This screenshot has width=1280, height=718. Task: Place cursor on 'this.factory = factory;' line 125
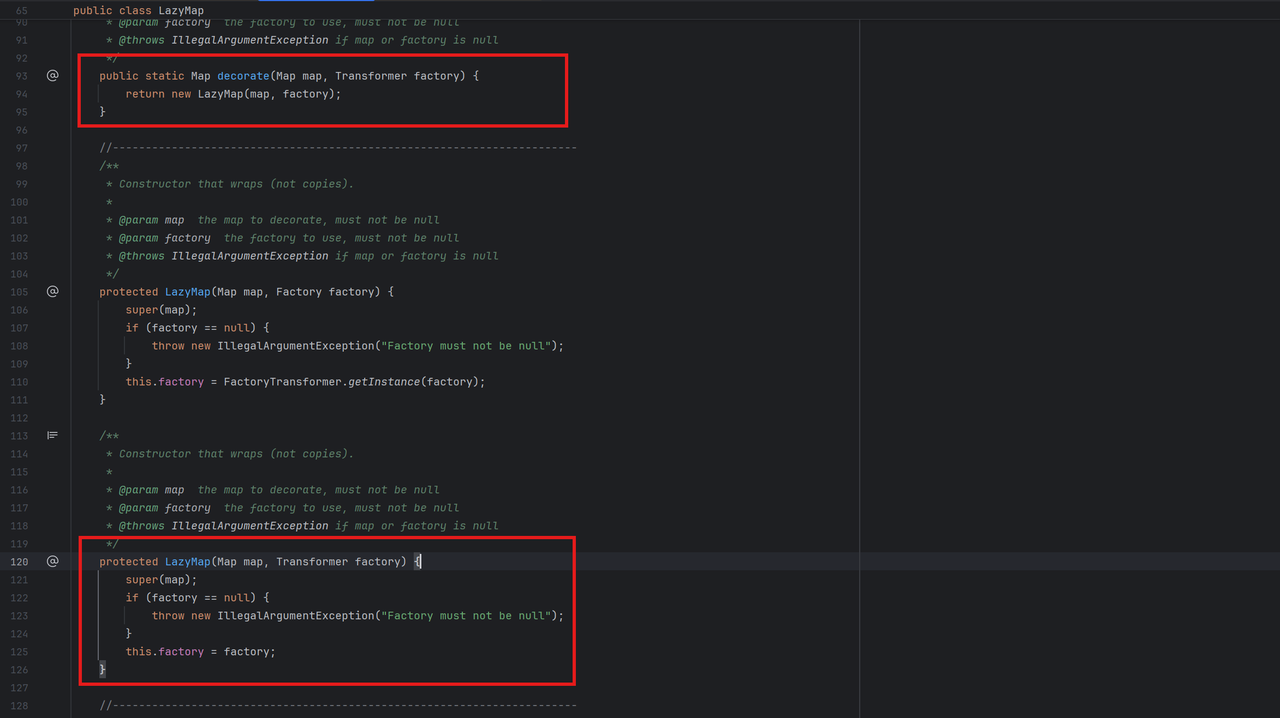200,652
